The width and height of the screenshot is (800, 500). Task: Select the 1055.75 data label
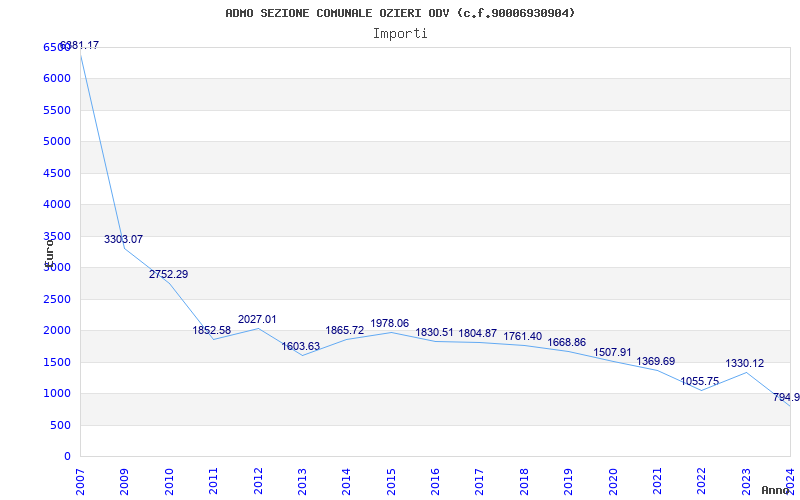click(699, 382)
